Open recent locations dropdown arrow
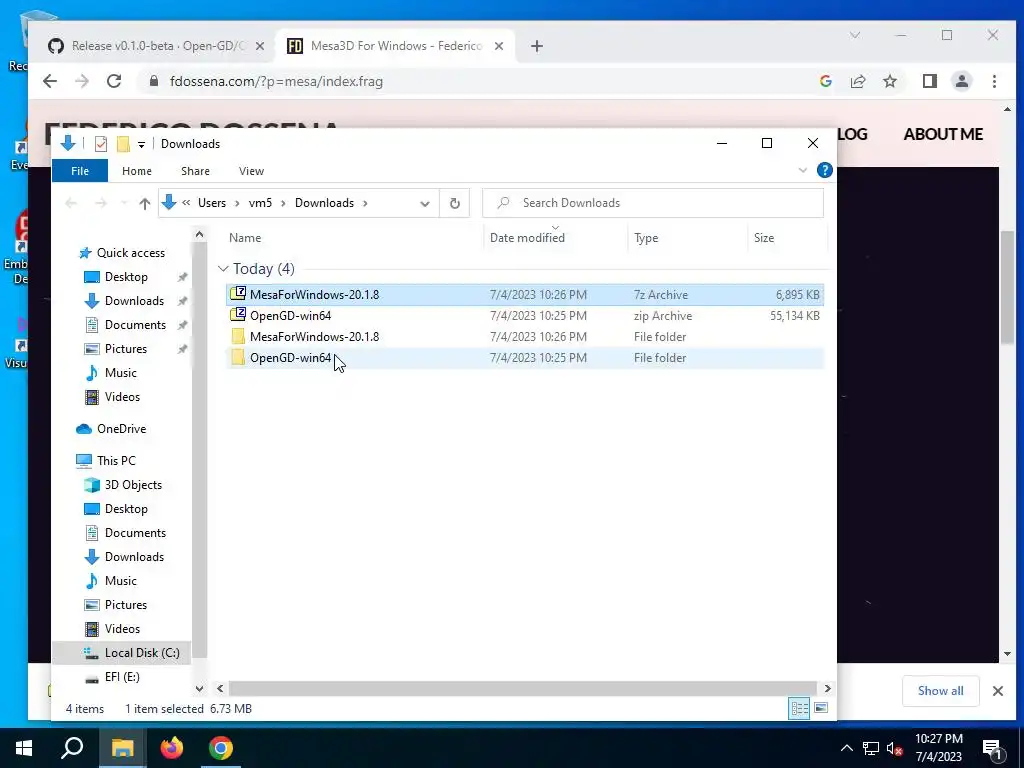The width and height of the screenshot is (1024, 768). 123,203
